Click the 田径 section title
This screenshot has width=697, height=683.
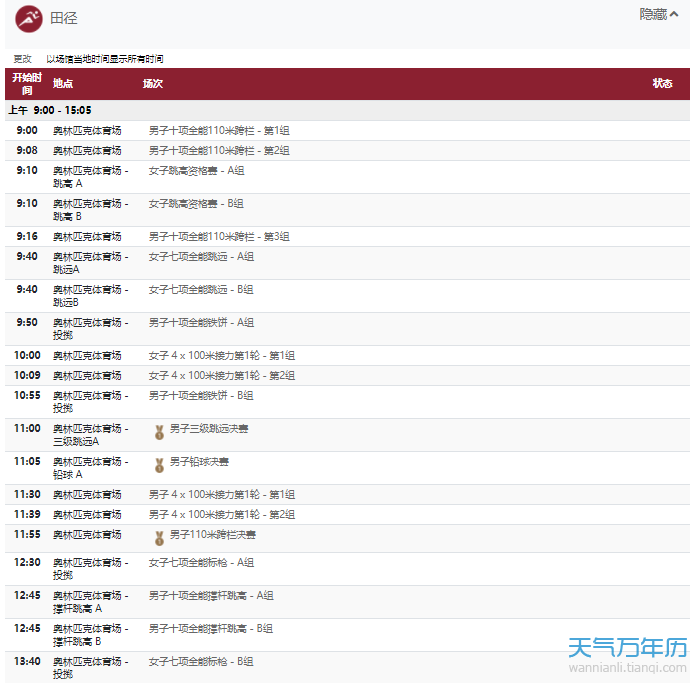[x=63, y=19]
